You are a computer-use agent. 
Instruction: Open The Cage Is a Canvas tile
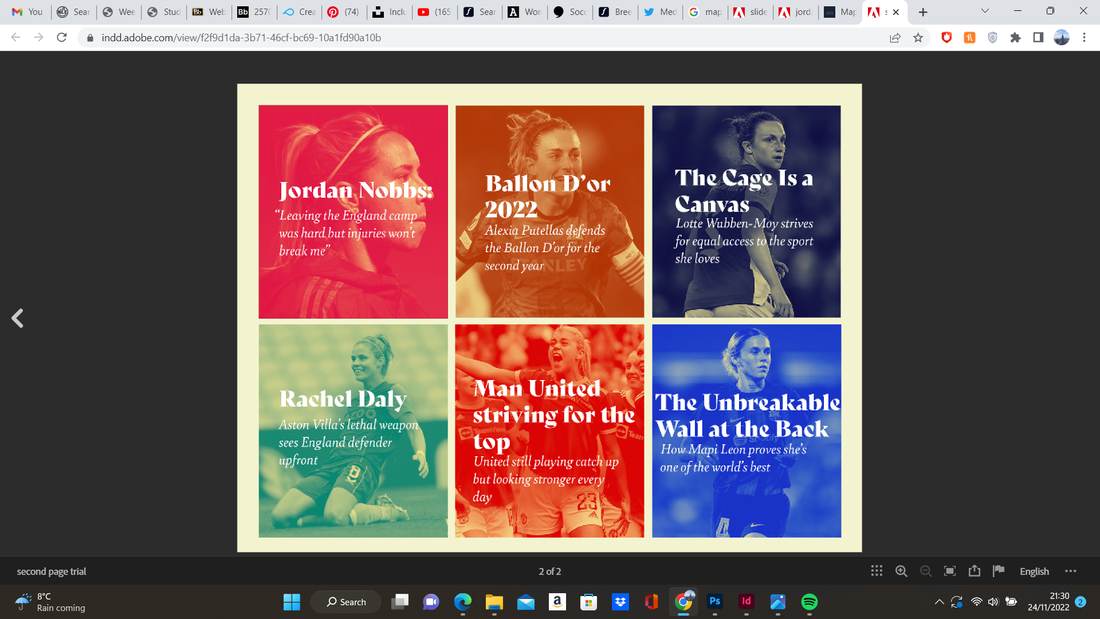746,212
